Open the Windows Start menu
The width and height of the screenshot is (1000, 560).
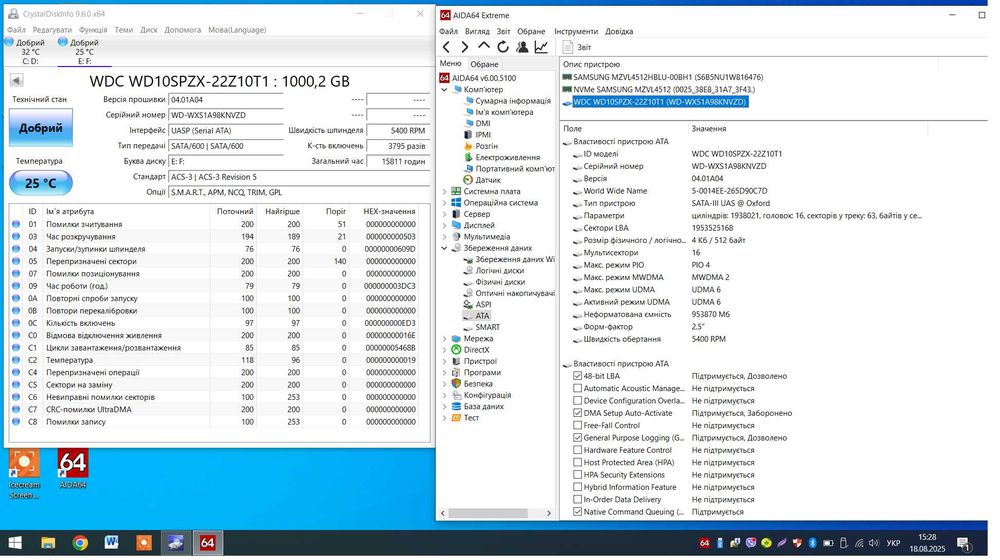pos(14,543)
